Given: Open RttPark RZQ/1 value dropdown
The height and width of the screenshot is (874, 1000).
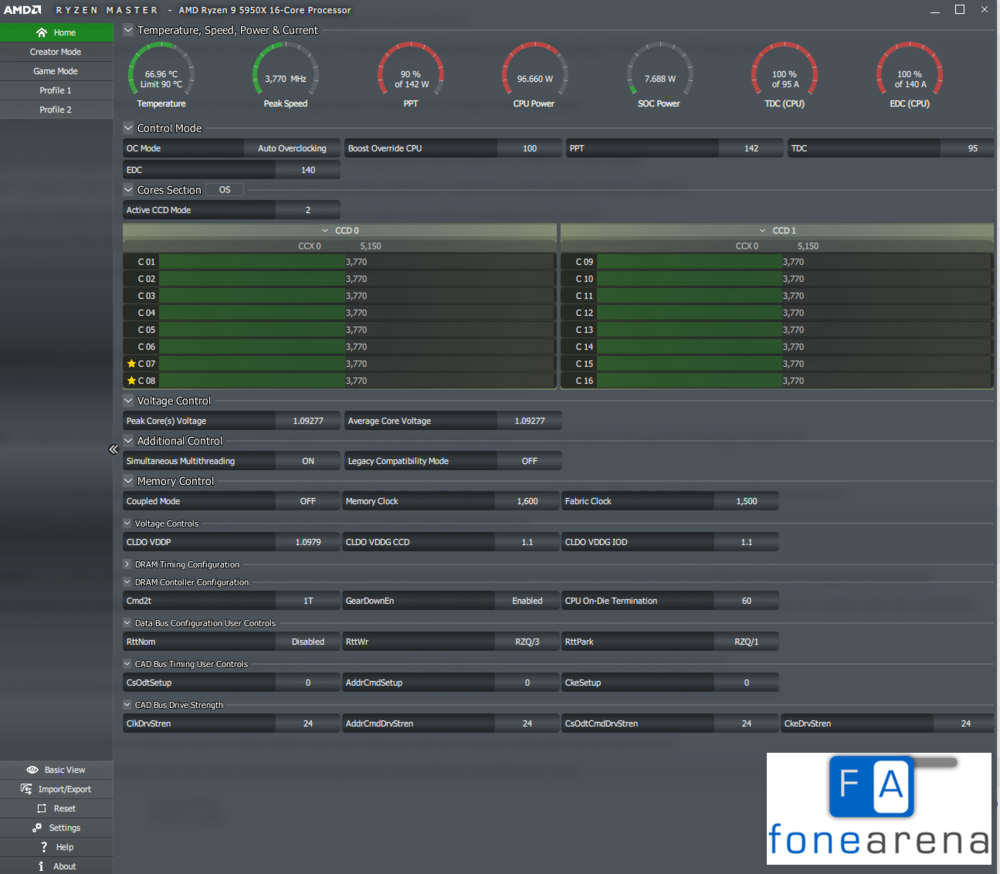Looking at the screenshot, I should tap(746, 641).
